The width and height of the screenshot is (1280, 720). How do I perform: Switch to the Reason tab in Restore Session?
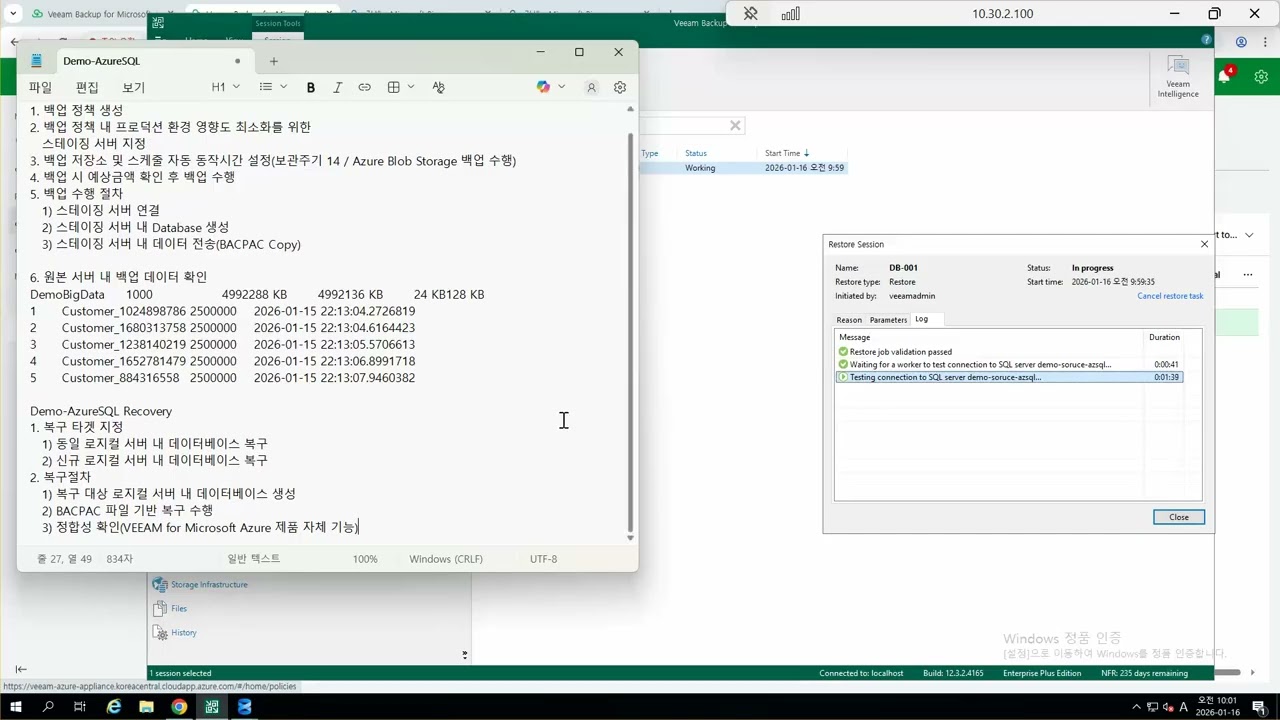(849, 320)
